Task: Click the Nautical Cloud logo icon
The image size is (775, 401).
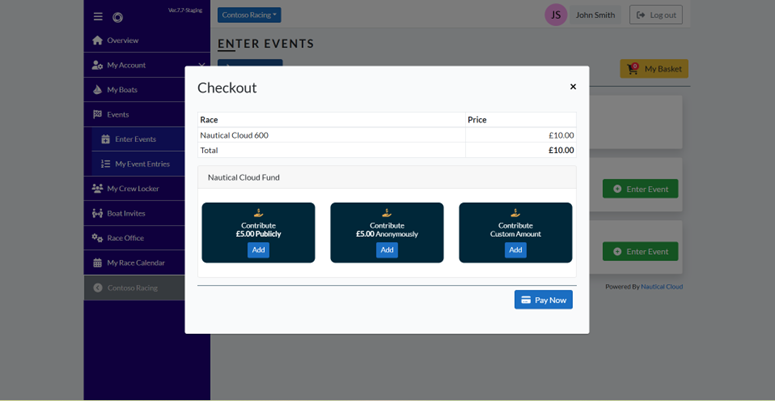Action: [x=118, y=17]
